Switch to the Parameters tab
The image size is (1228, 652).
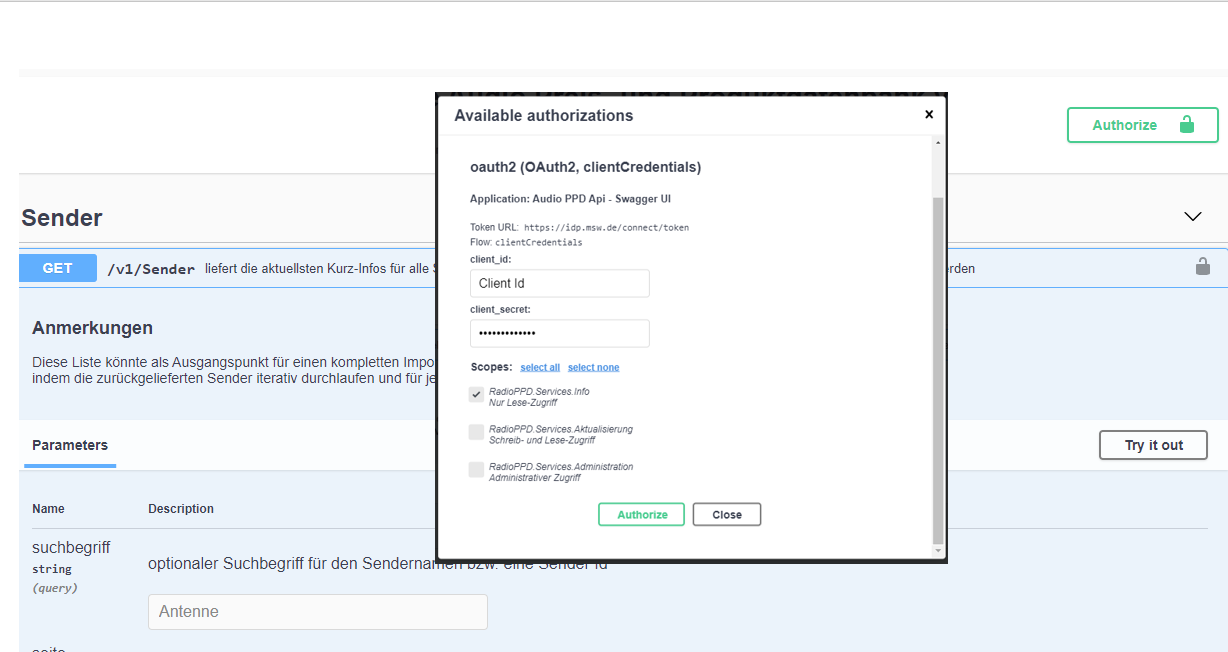(70, 445)
